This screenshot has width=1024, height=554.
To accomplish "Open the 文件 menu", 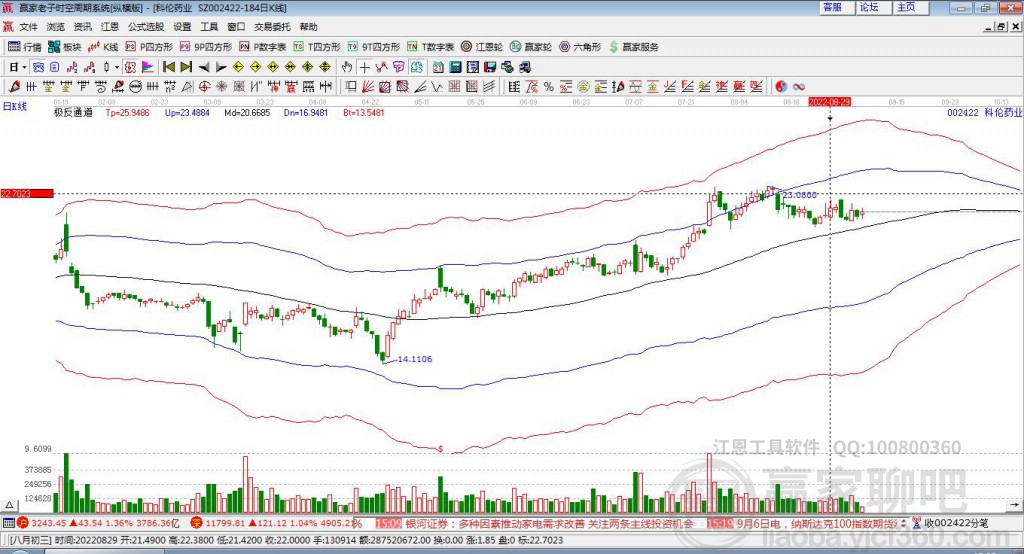I will [x=28, y=27].
